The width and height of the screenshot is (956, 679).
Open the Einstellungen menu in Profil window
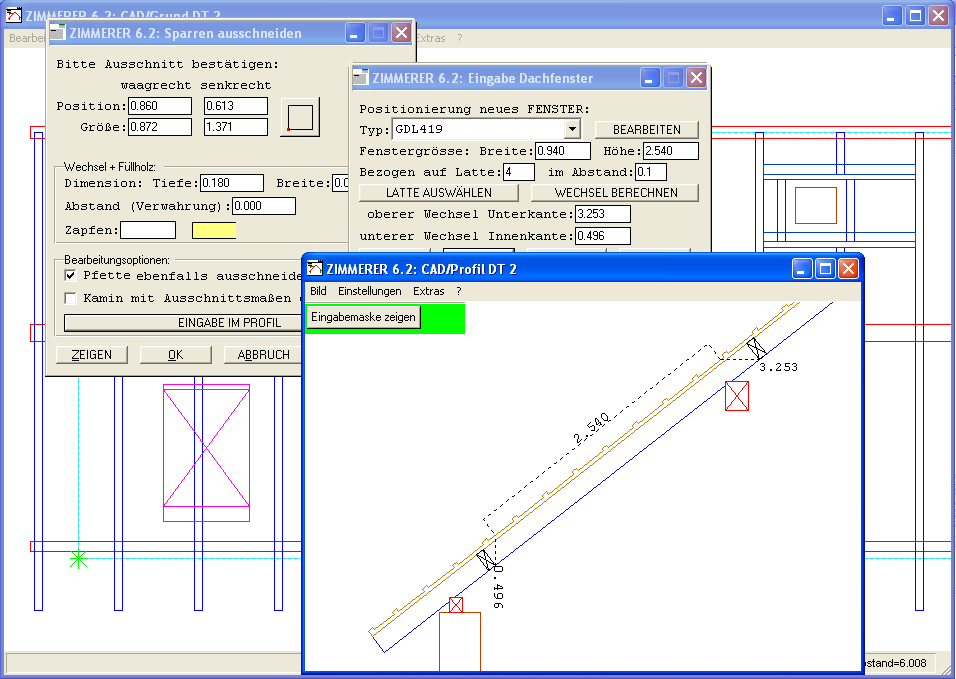pos(370,291)
